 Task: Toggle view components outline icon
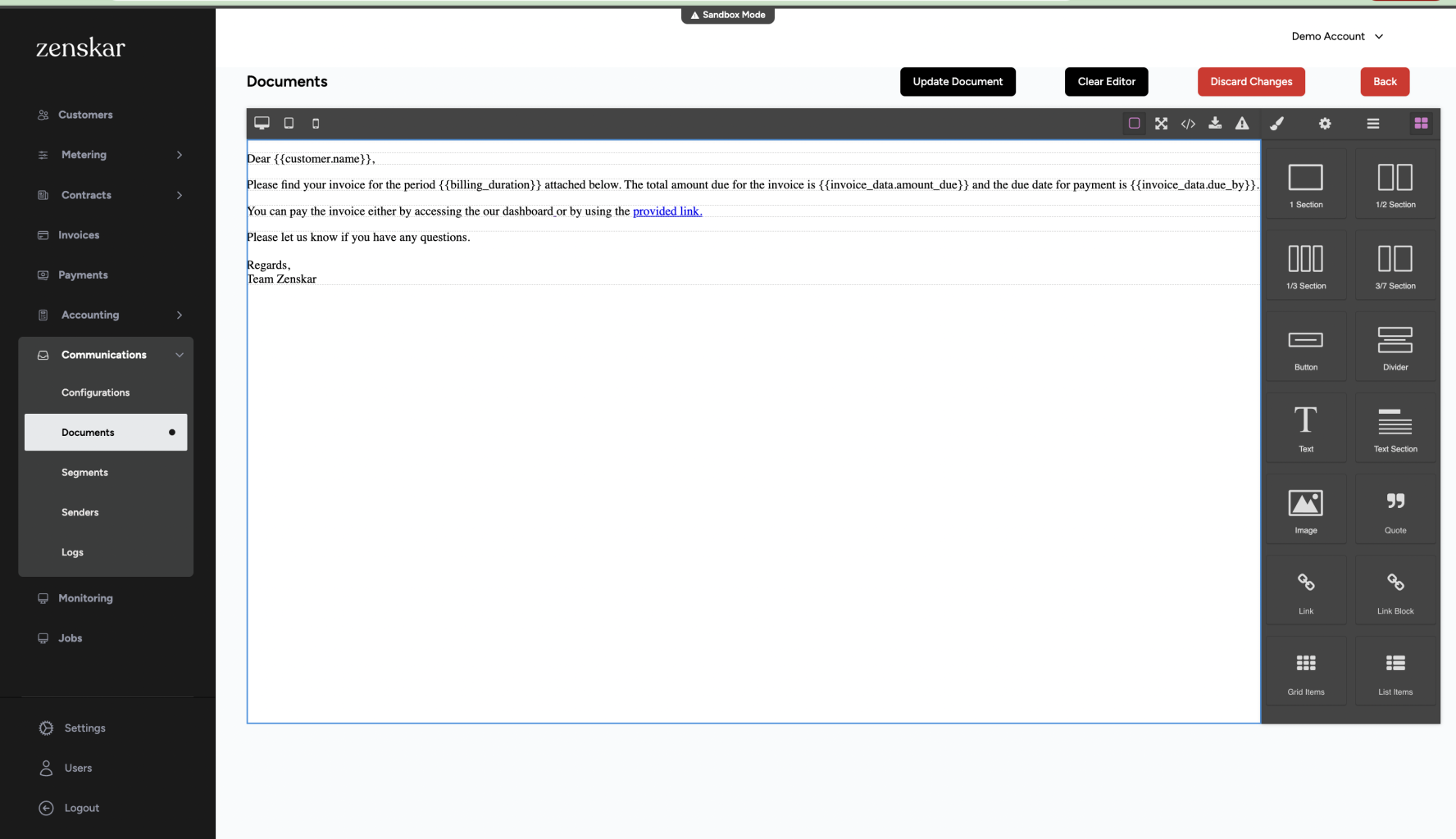1135,124
